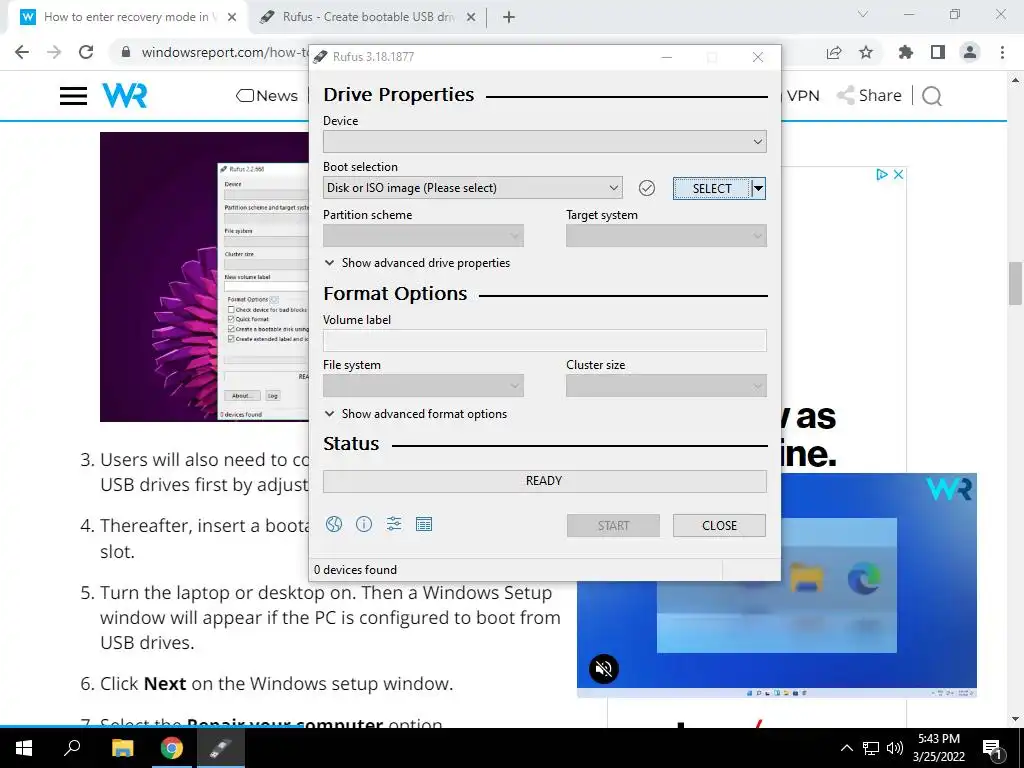Viewport: 1024px width, 768px height.
Task: Open Chrome tab search chevron
Action: (863, 14)
